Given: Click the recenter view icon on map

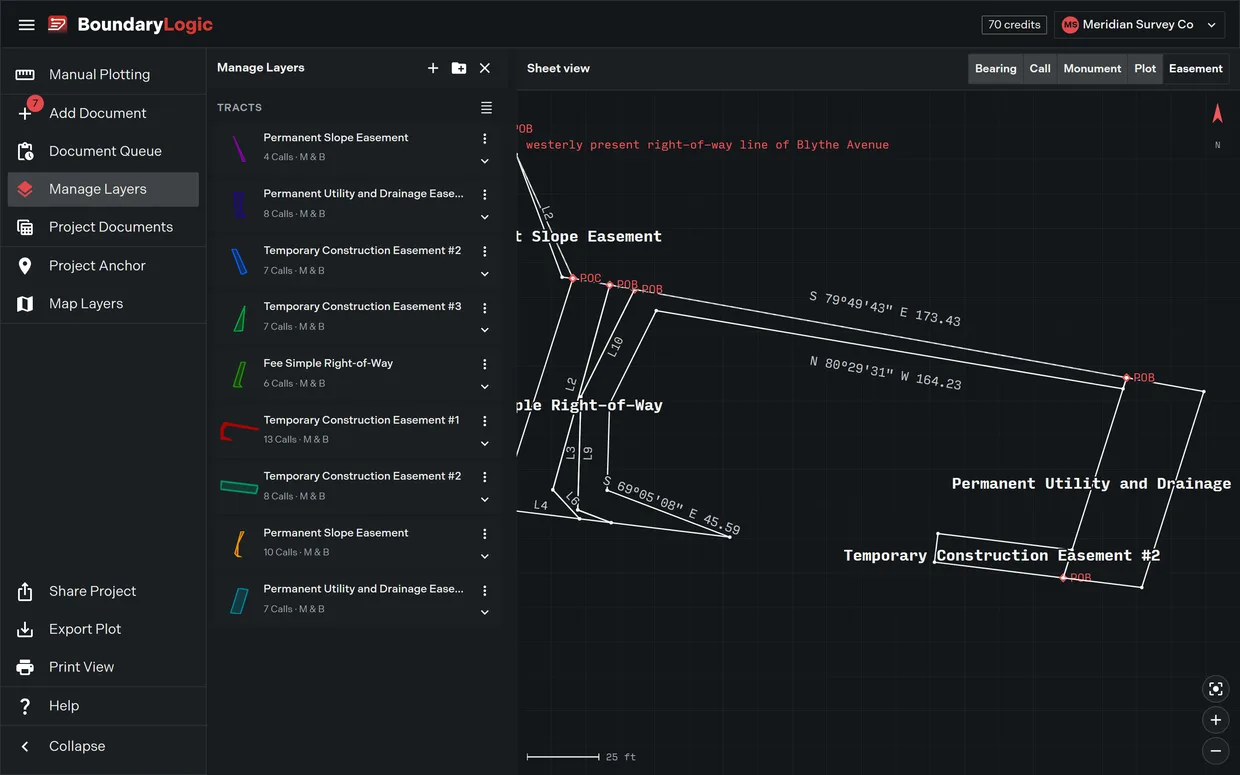Looking at the screenshot, I should tap(1216, 689).
